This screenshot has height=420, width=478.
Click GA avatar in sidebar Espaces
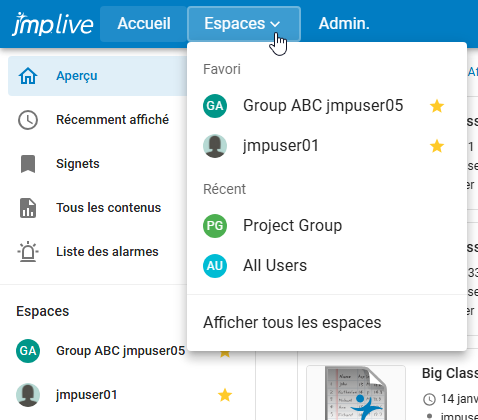[x=28, y=351]
